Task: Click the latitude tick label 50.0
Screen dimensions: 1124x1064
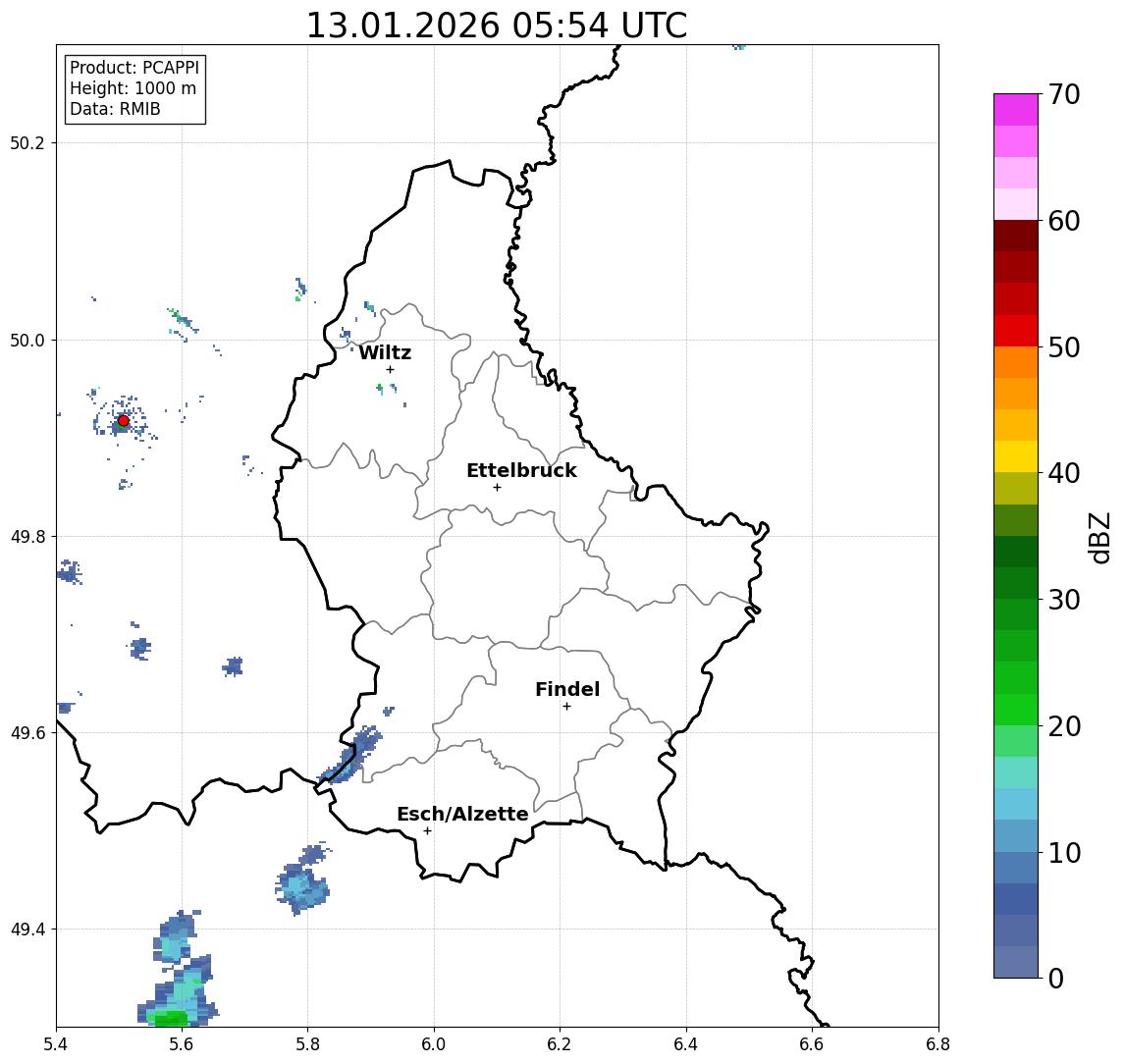Action: [x=27, y=341]
